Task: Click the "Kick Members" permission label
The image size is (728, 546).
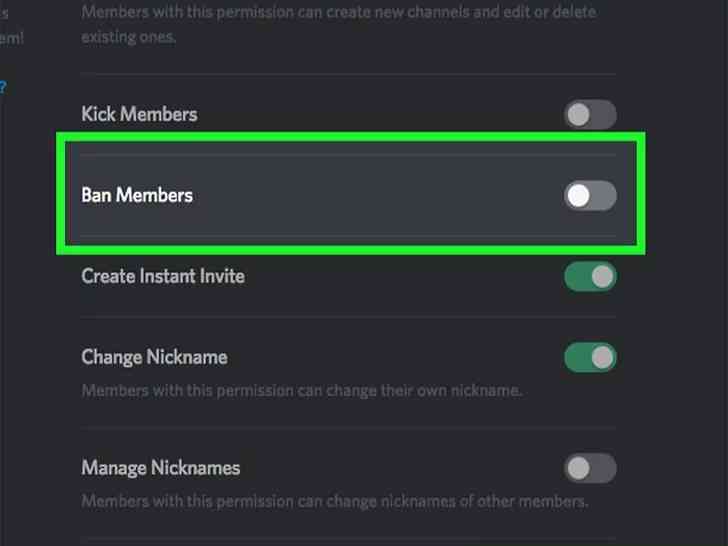Action: click(139, 114)
